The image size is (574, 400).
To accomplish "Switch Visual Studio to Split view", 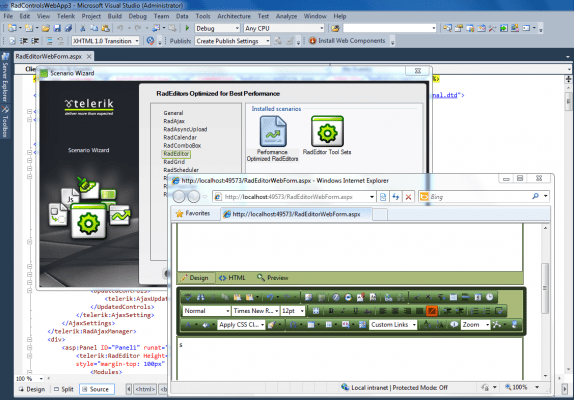I will (64, 389).
